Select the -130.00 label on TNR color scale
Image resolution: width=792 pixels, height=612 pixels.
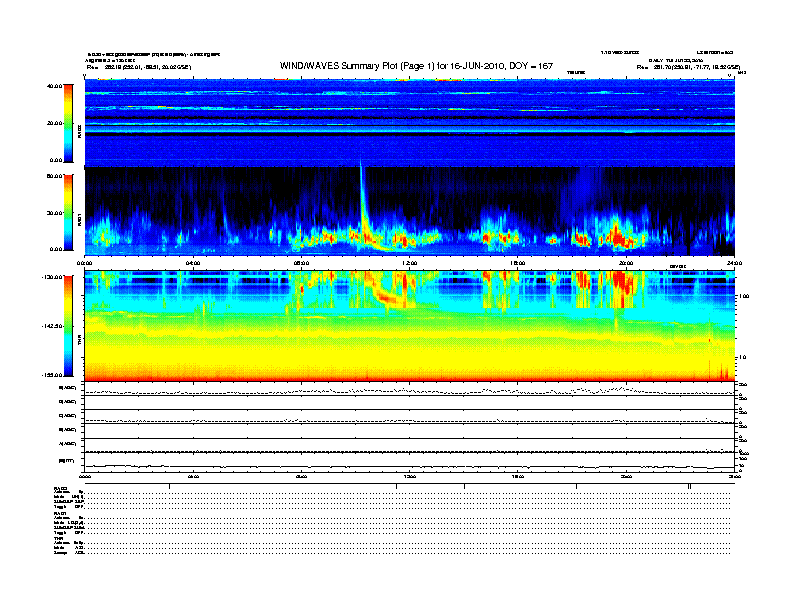[52, 277]
